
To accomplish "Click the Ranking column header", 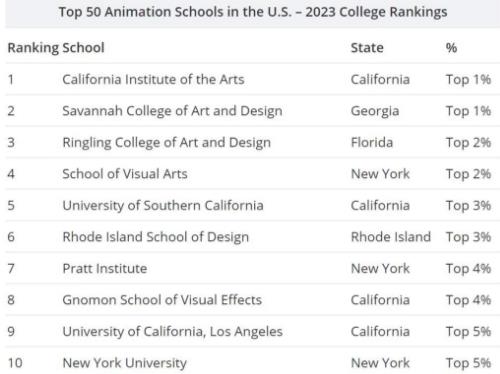I will pos(33,48).
